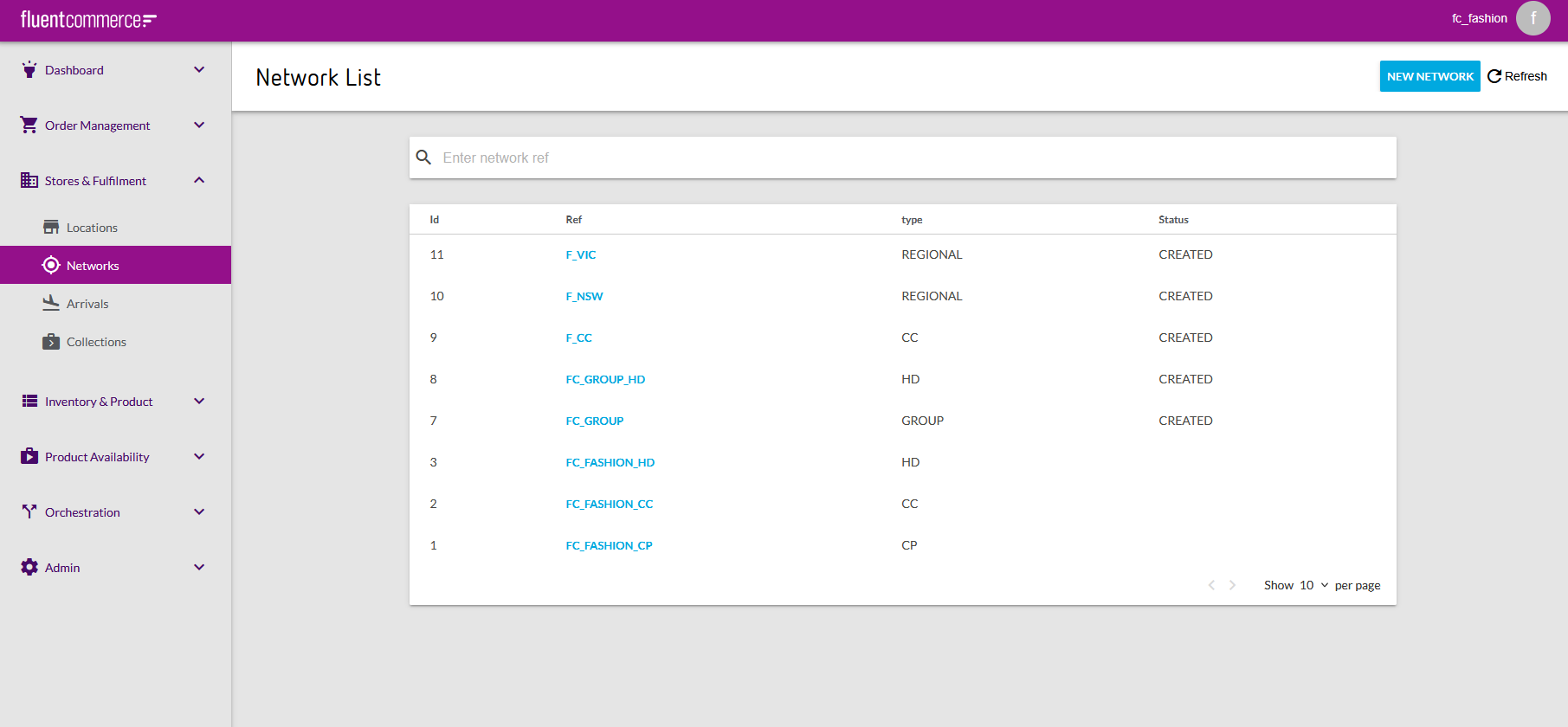Refresh the network list

[1517, 76]
